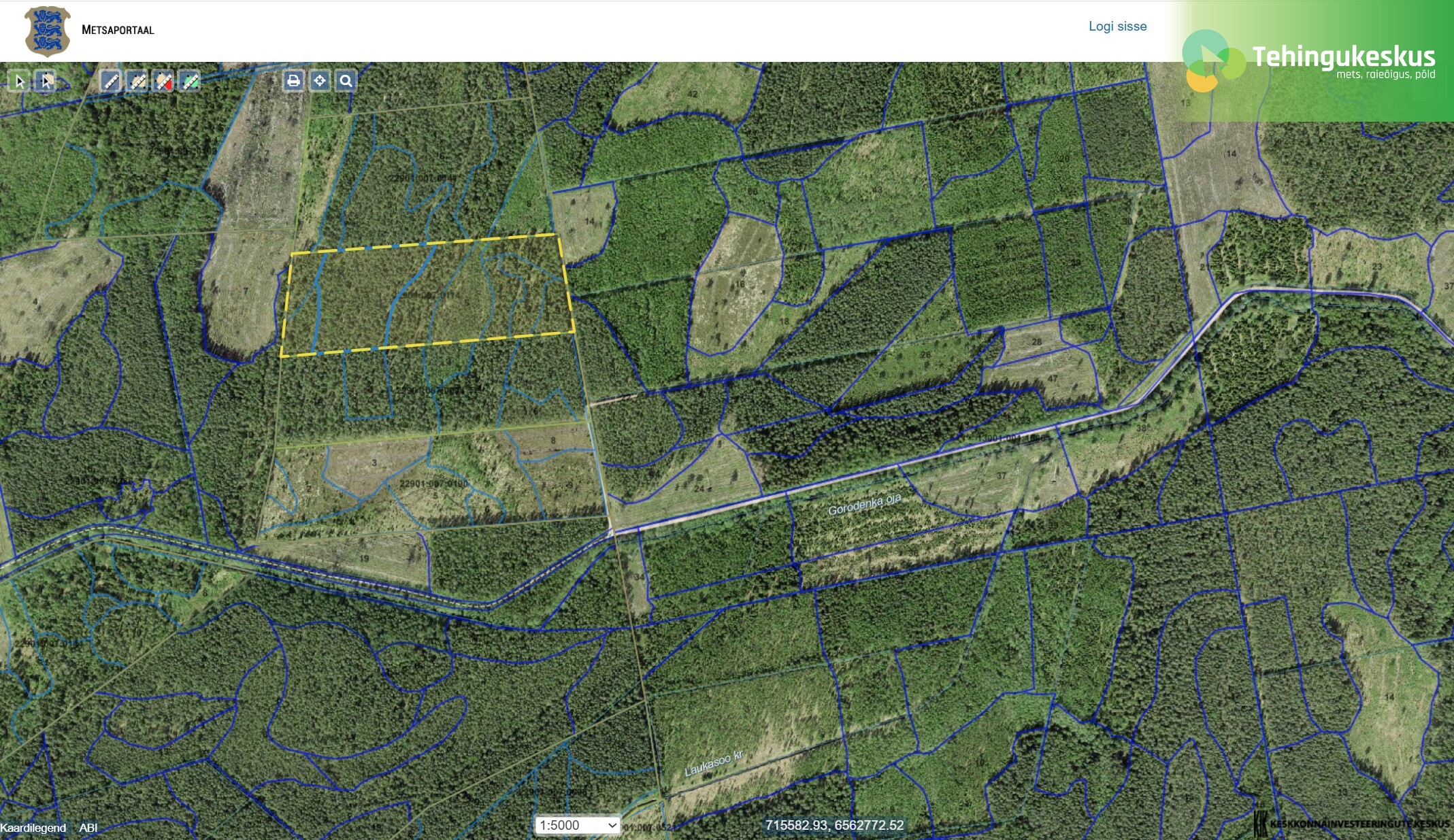
Task: Click the Metsaportaal title text
Action: pyautogui.click(x=118, y=30)
